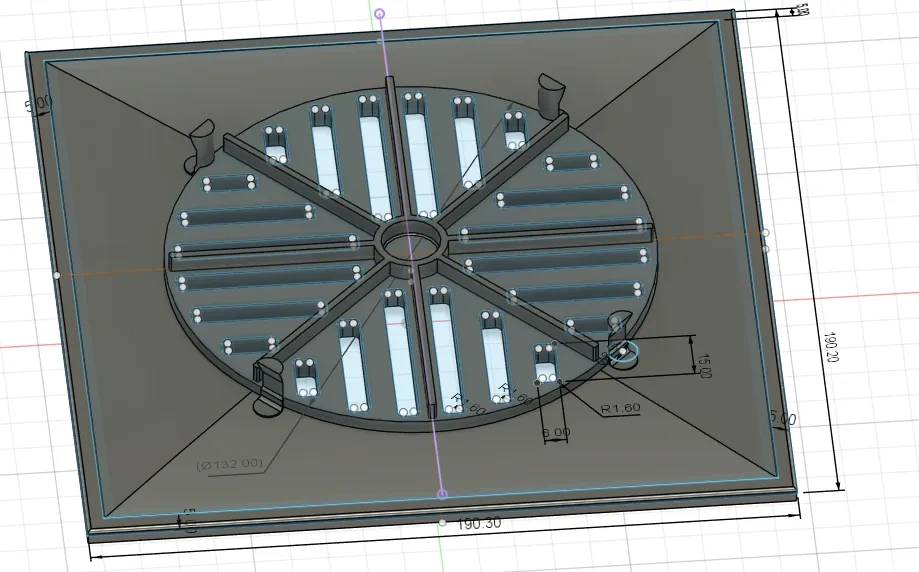
Task: Click the purple endpoint at top of centerline
Action: click(x=379, y=14)
